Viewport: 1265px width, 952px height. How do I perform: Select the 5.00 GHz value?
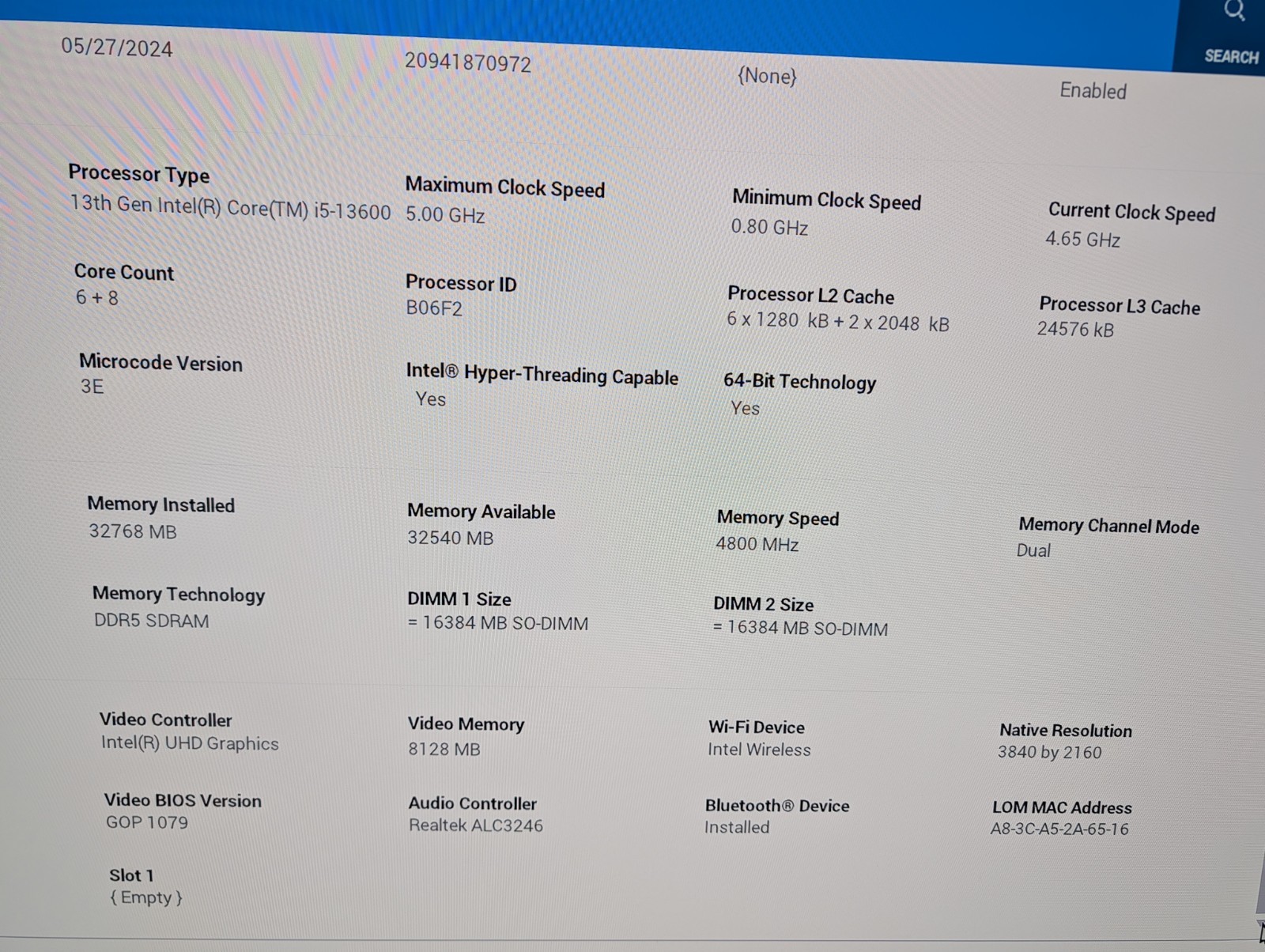click(445, 214)
